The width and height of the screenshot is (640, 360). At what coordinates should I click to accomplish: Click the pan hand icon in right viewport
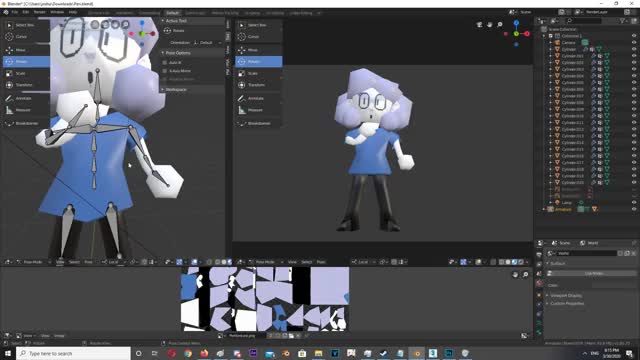(489, 24)
